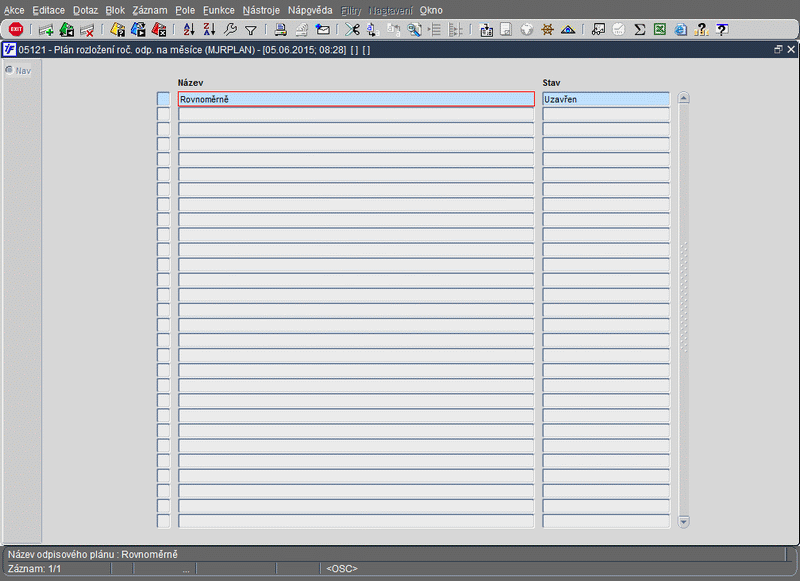800x581 pixels.
Task: Click the red folder cancel-query icon
Action: pyautogui.click(x=159, y=30)
